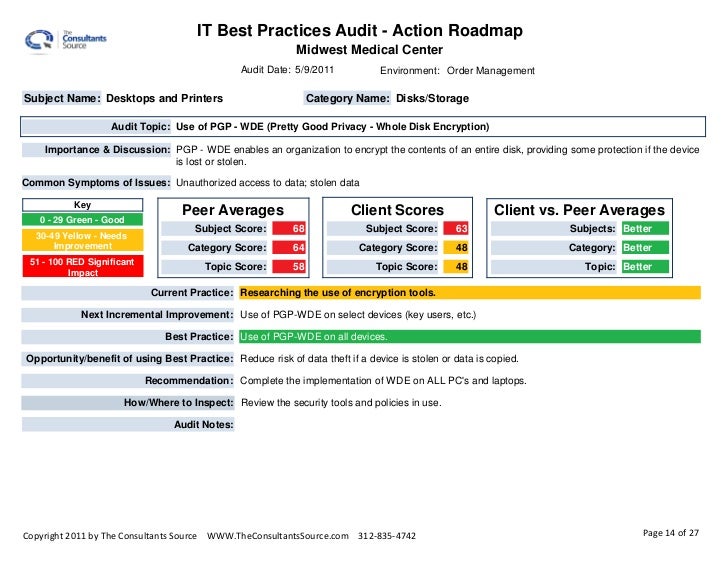
Task: Click The Consultants Source logo
Action: [x=65, y=40]
